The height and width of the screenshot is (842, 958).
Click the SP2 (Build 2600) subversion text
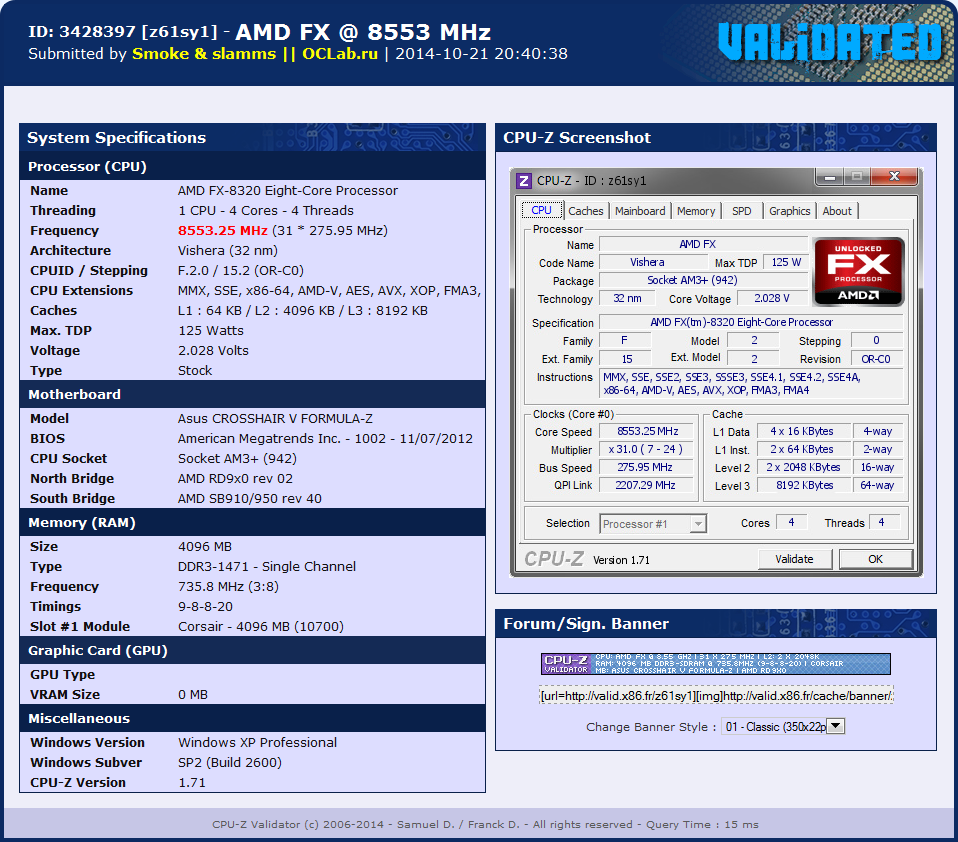coord(230,763)
